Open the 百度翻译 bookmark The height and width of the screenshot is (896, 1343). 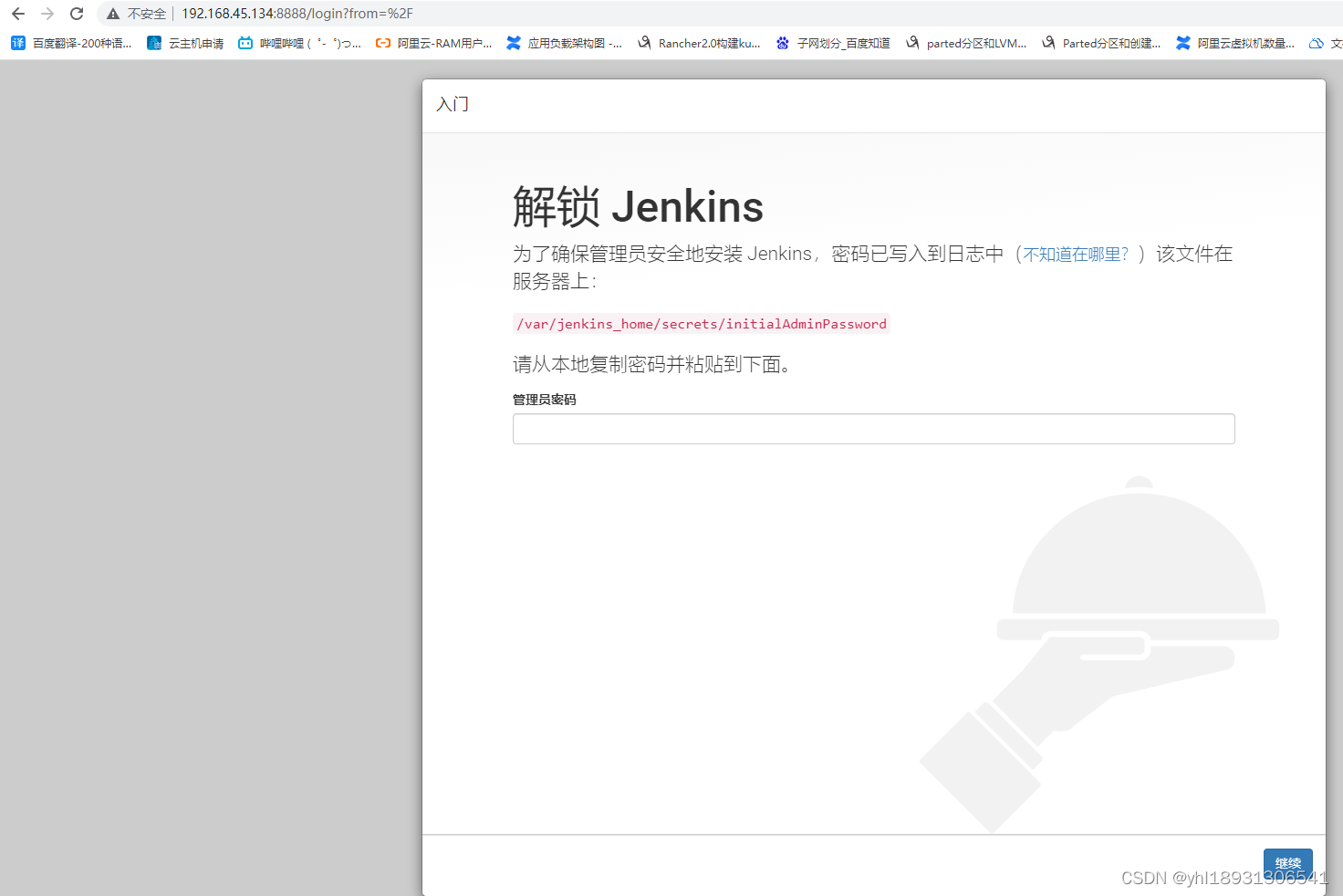click(71, 43)
